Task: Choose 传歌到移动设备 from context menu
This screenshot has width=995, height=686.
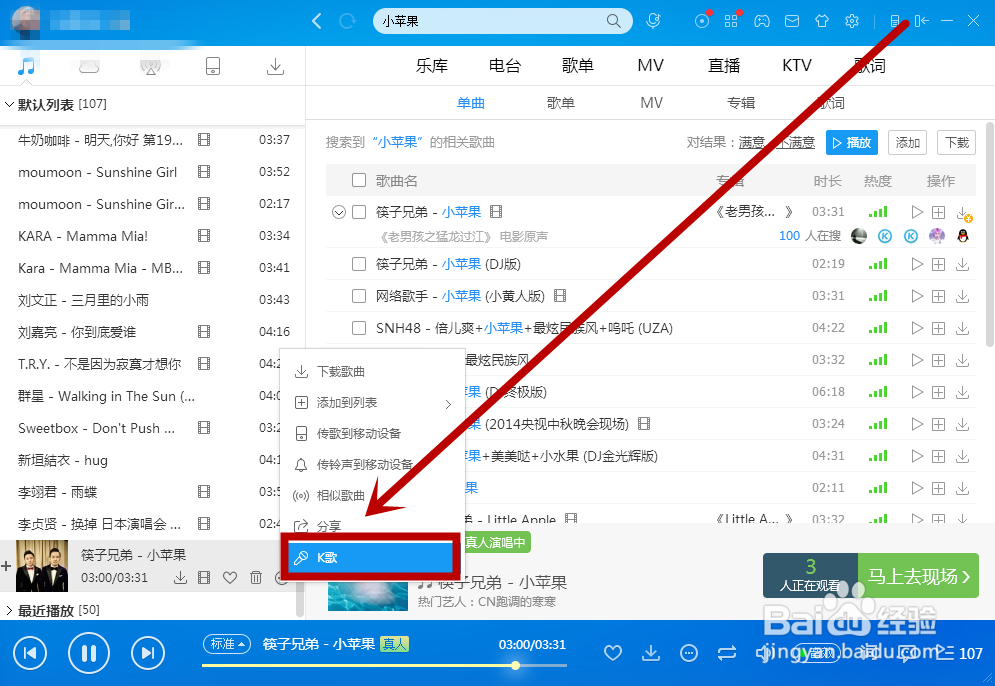Action: point(373,434)
